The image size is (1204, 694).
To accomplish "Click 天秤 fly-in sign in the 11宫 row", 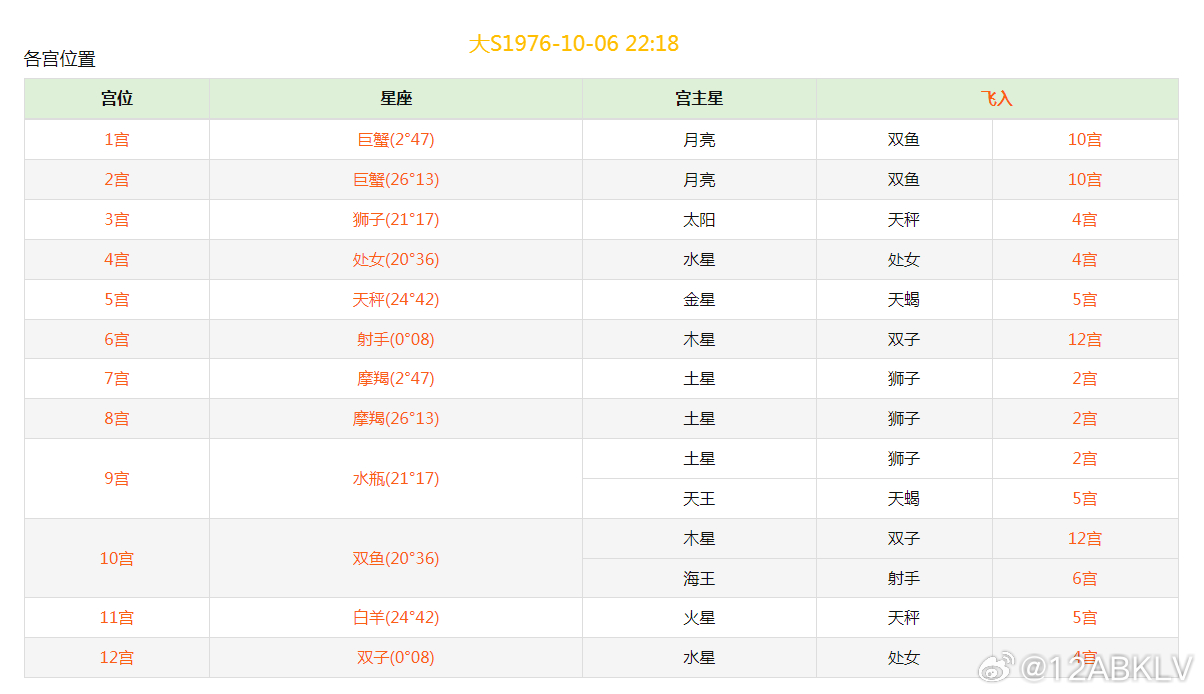I will coord(904,618).
